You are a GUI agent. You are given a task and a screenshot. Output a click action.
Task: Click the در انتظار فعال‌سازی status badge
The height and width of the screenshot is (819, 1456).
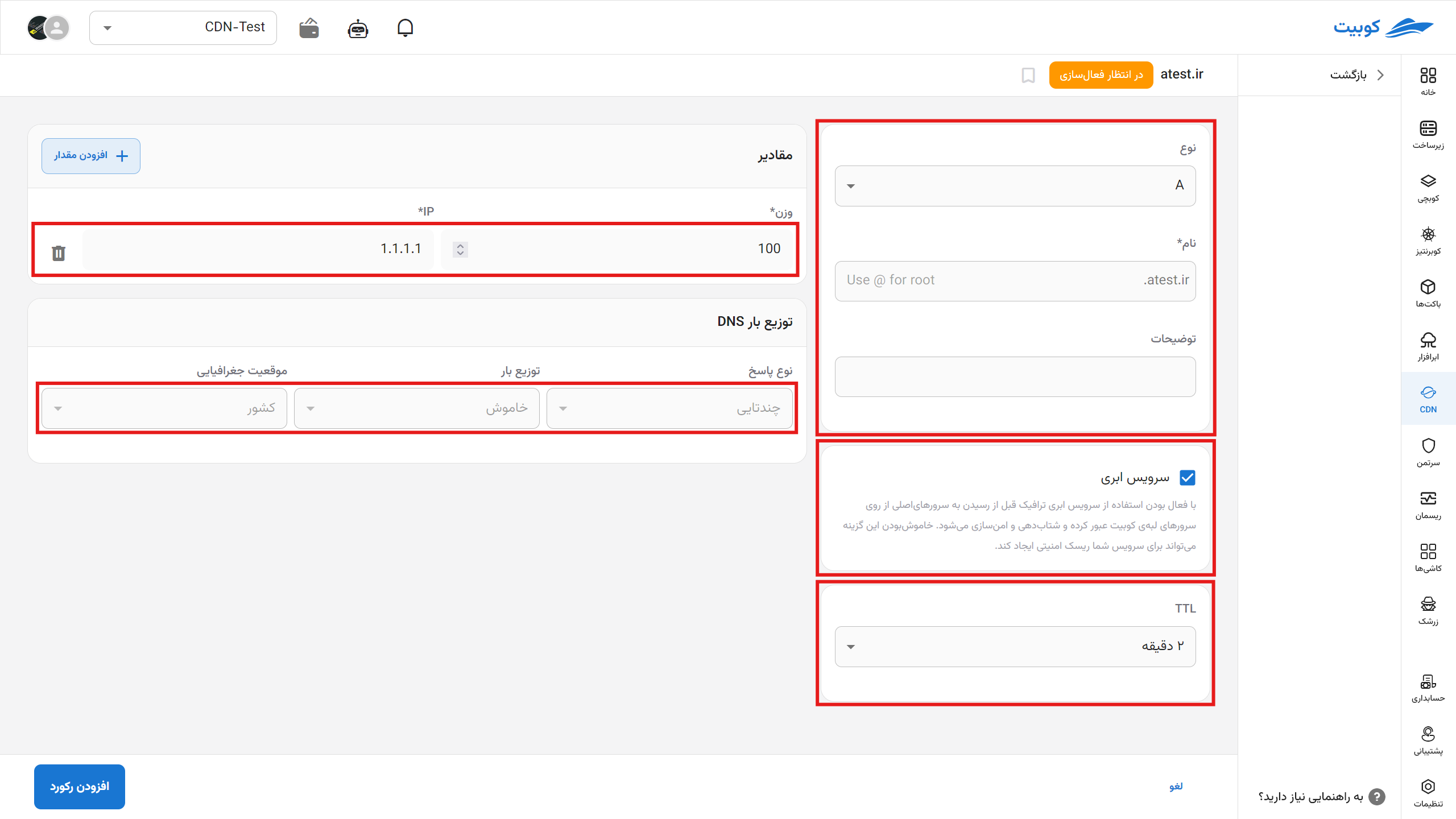[x=1101, y=75]
